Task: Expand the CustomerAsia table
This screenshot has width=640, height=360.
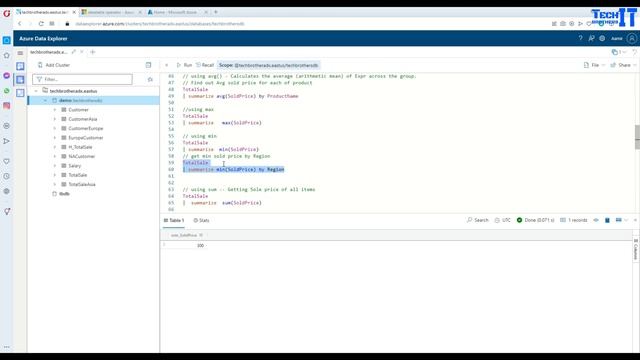Action: pos(55,119)
